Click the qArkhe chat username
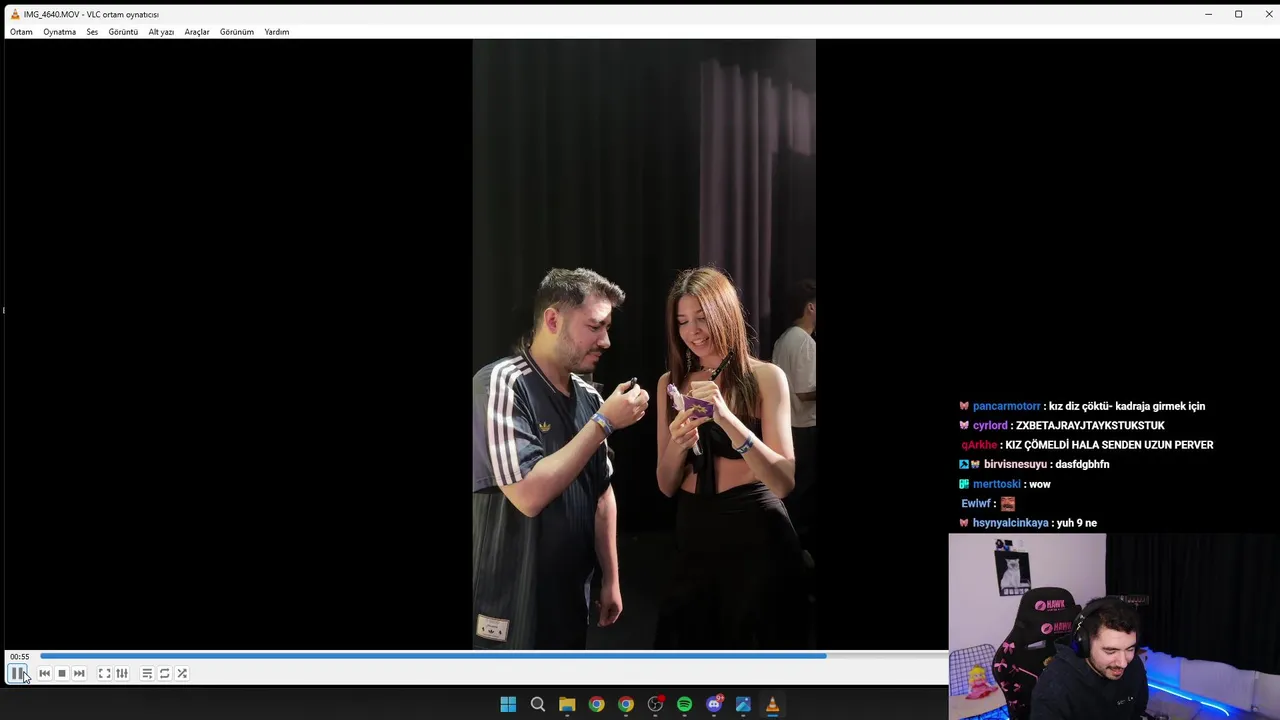The width and height of the screenshot is (1280, 720). point(979,445)
